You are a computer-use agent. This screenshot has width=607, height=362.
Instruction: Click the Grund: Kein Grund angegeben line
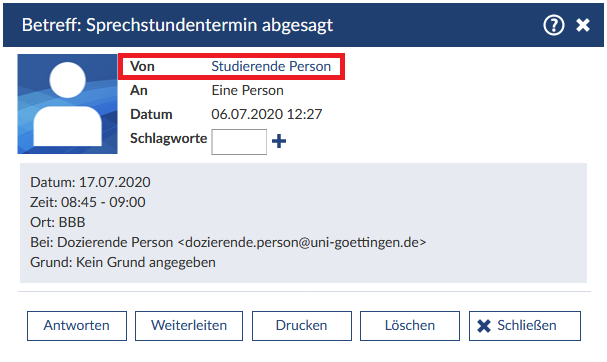[123, 262]
